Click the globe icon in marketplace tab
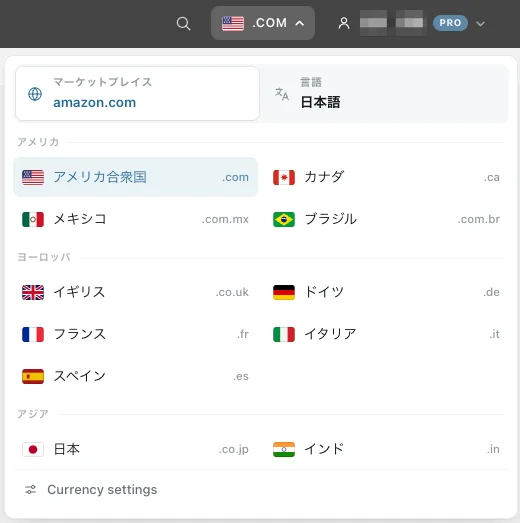 35,94
